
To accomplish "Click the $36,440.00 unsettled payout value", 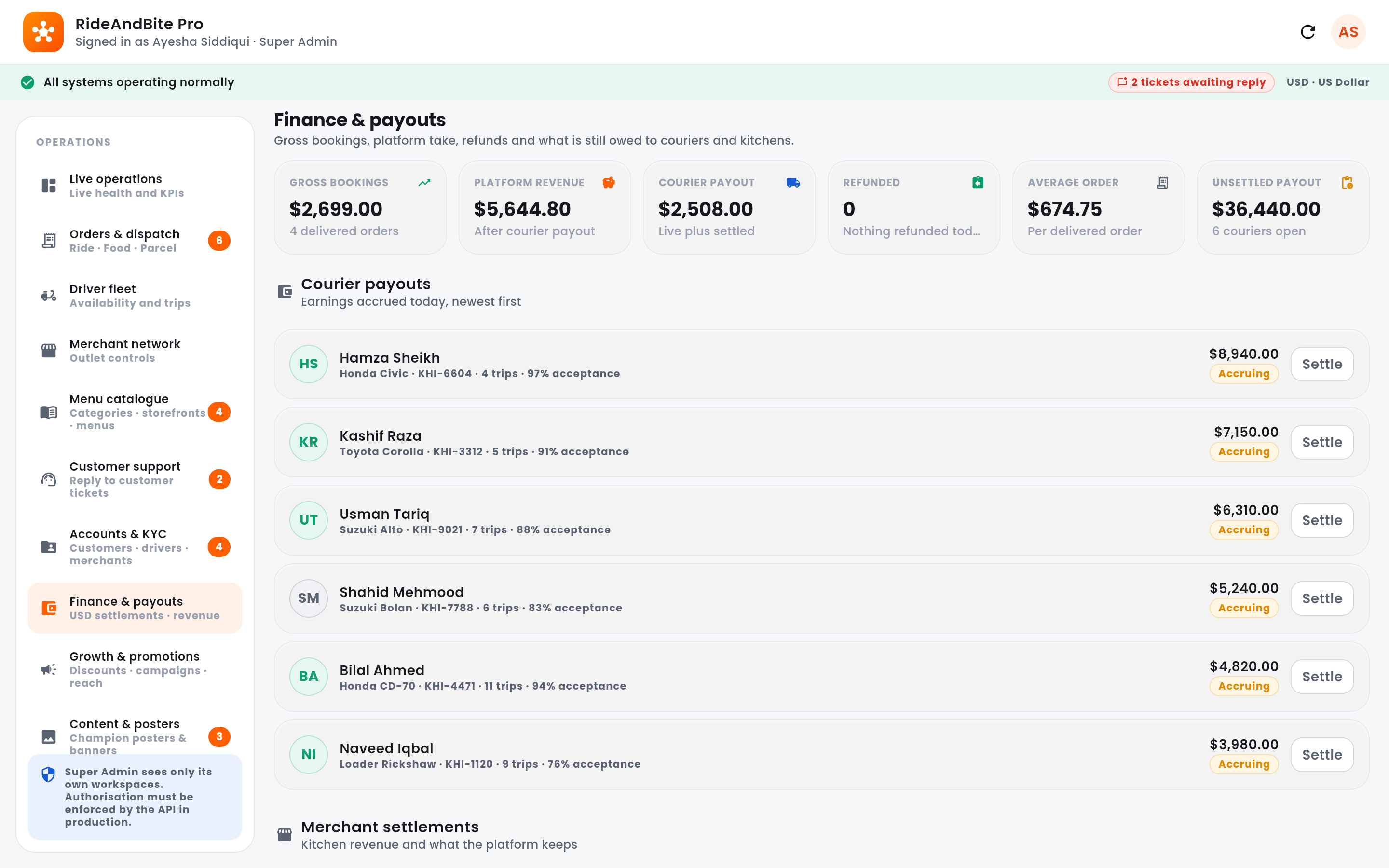I will (x=1266, y=209).
